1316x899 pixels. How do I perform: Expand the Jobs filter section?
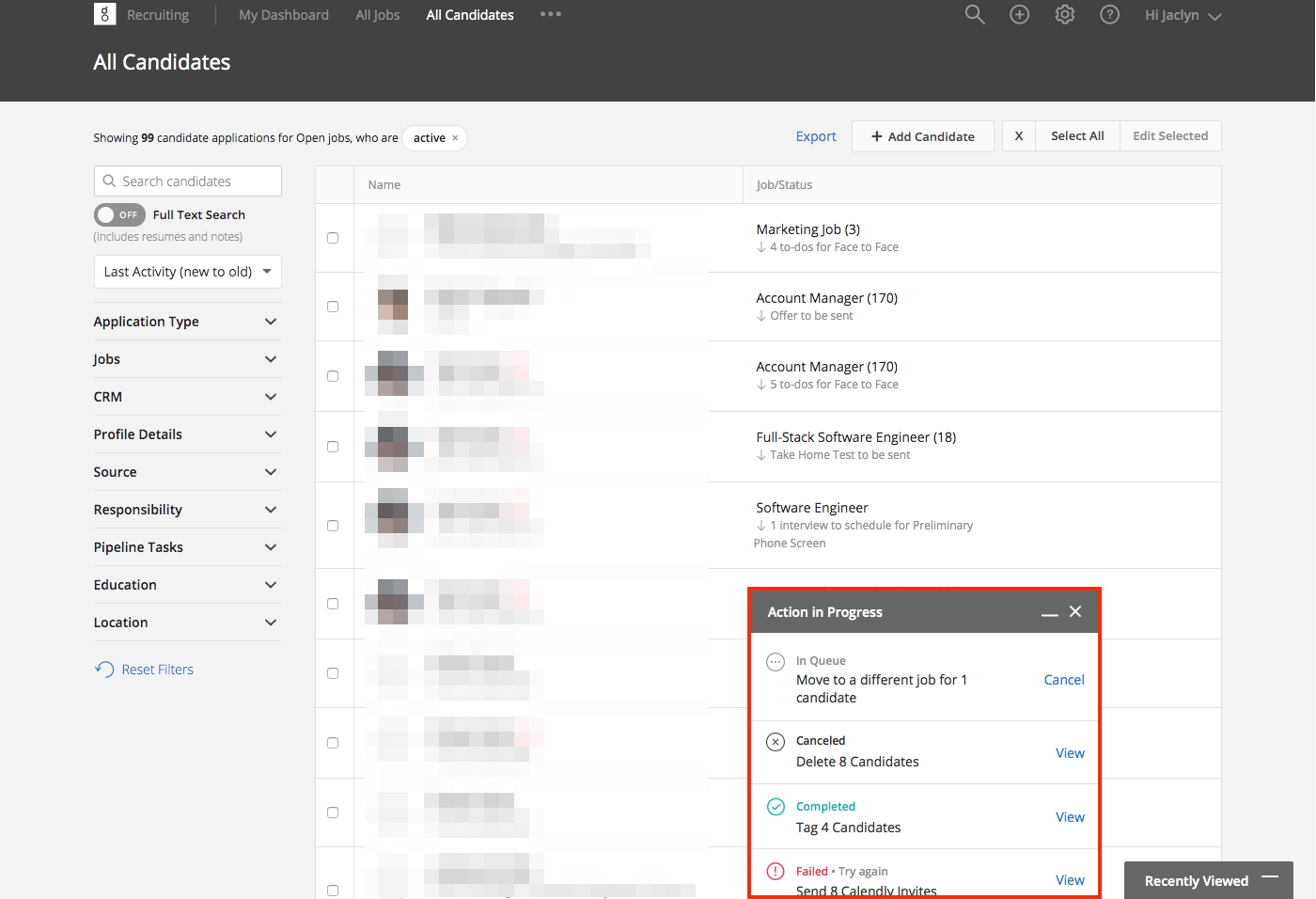tap(187, 359)
